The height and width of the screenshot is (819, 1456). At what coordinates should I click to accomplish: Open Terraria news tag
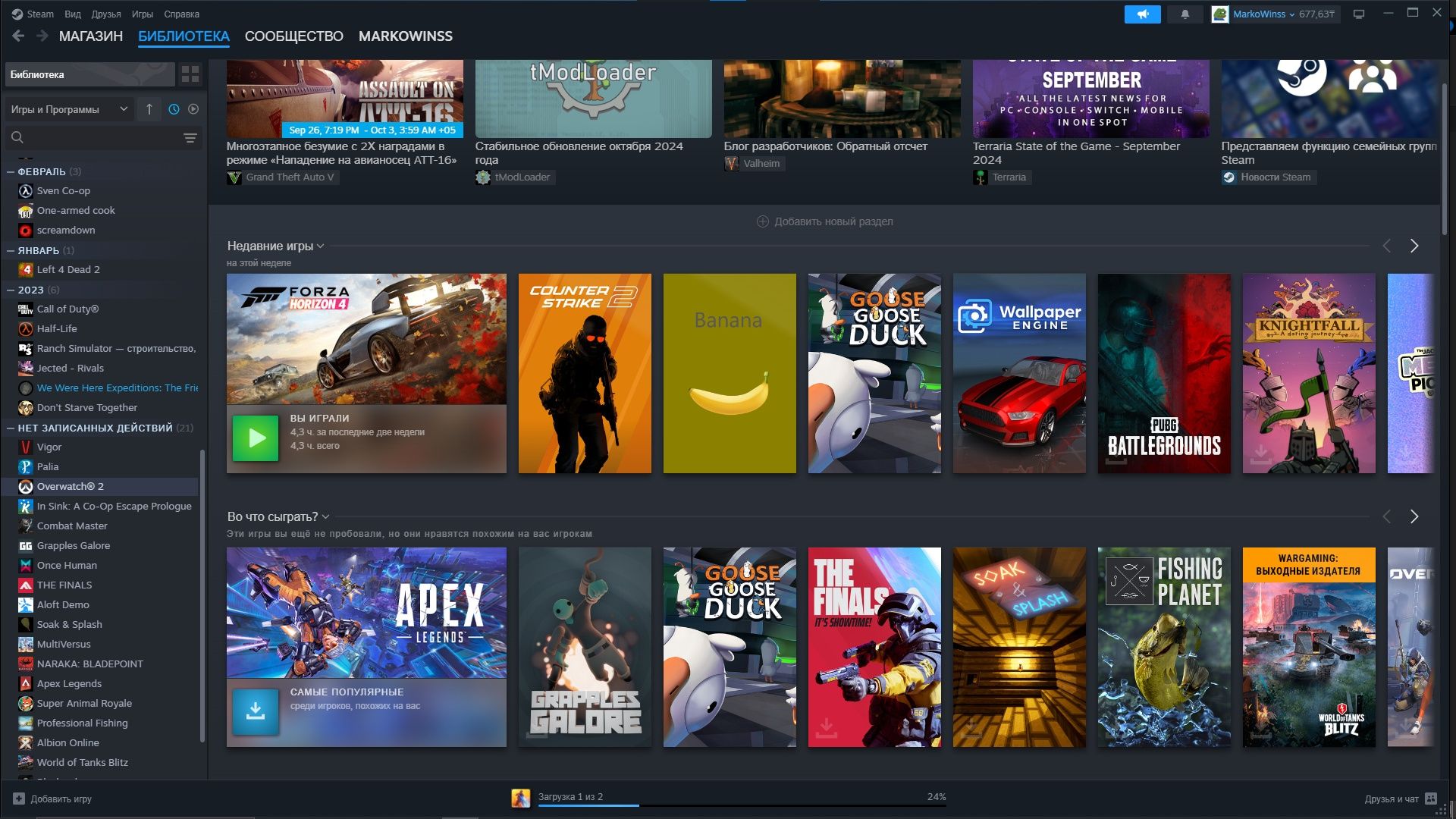1001,177
